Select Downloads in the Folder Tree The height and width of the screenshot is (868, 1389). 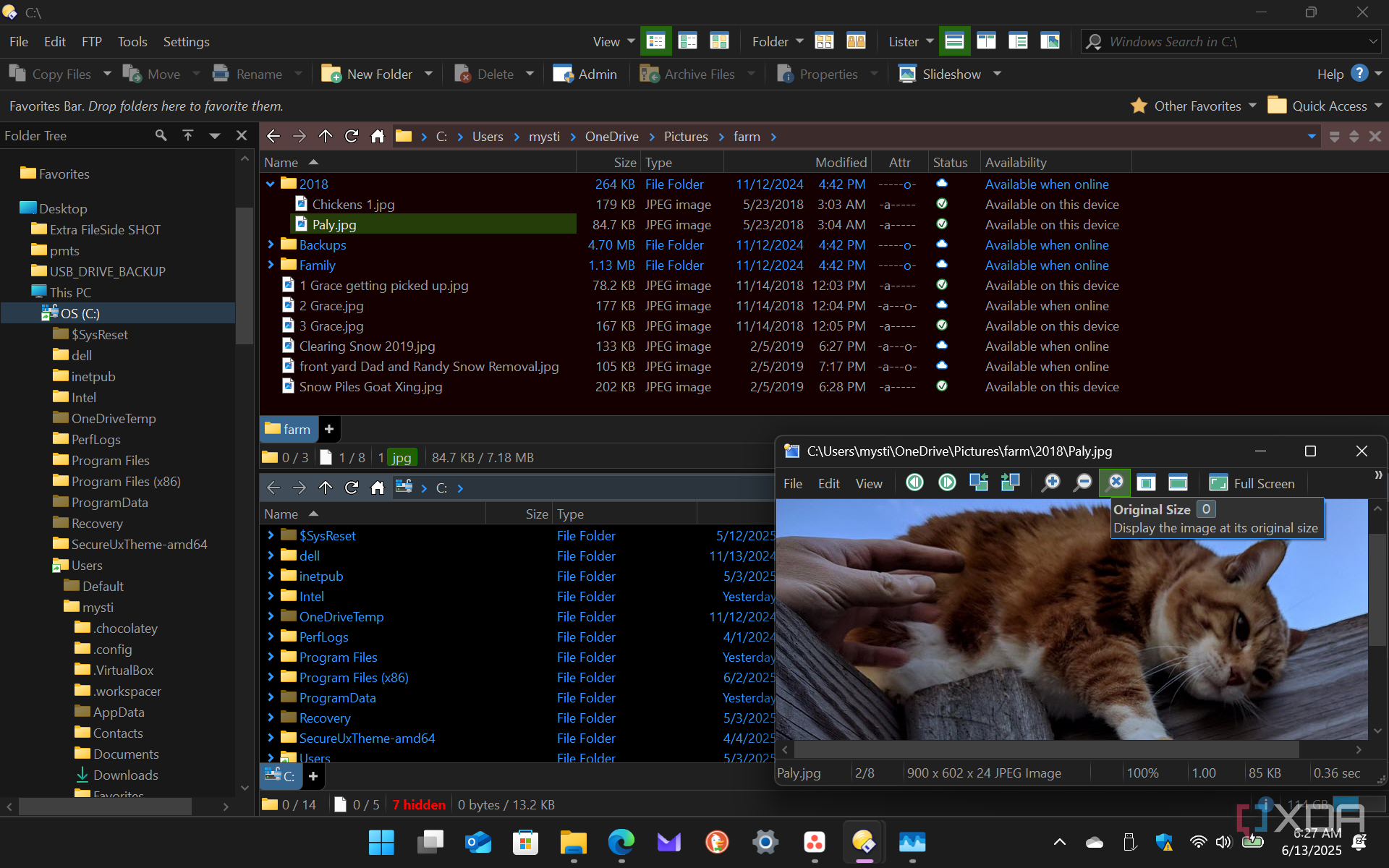coord(126,775)
